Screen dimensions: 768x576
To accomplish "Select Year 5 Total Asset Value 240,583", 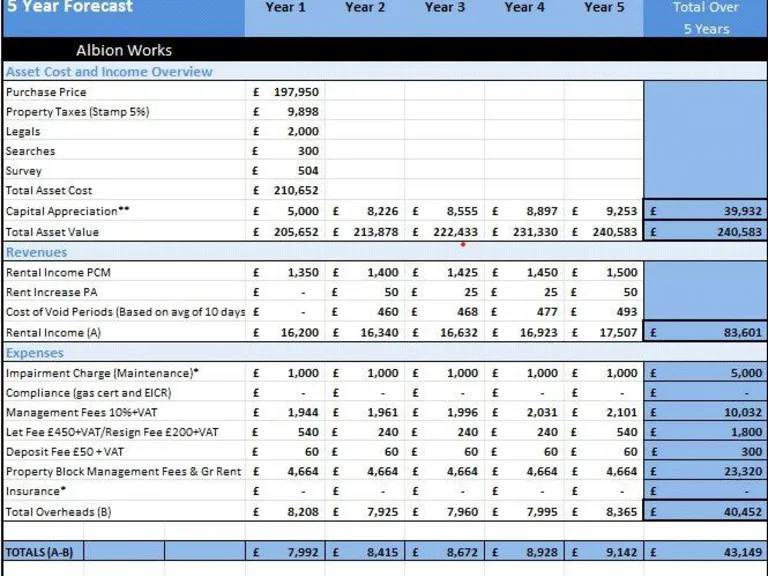I will 614,232.
